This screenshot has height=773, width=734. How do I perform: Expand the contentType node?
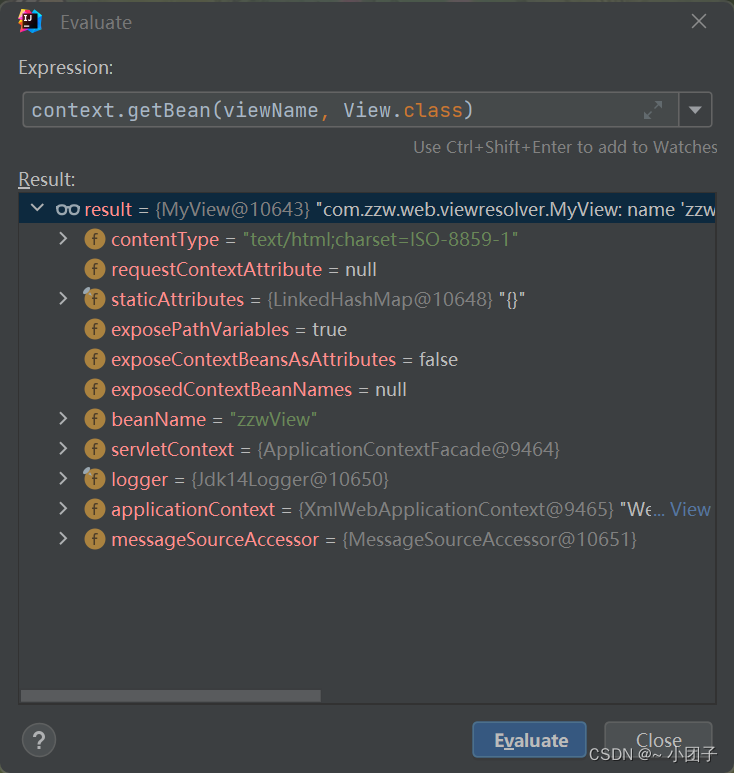pos(63,239)
